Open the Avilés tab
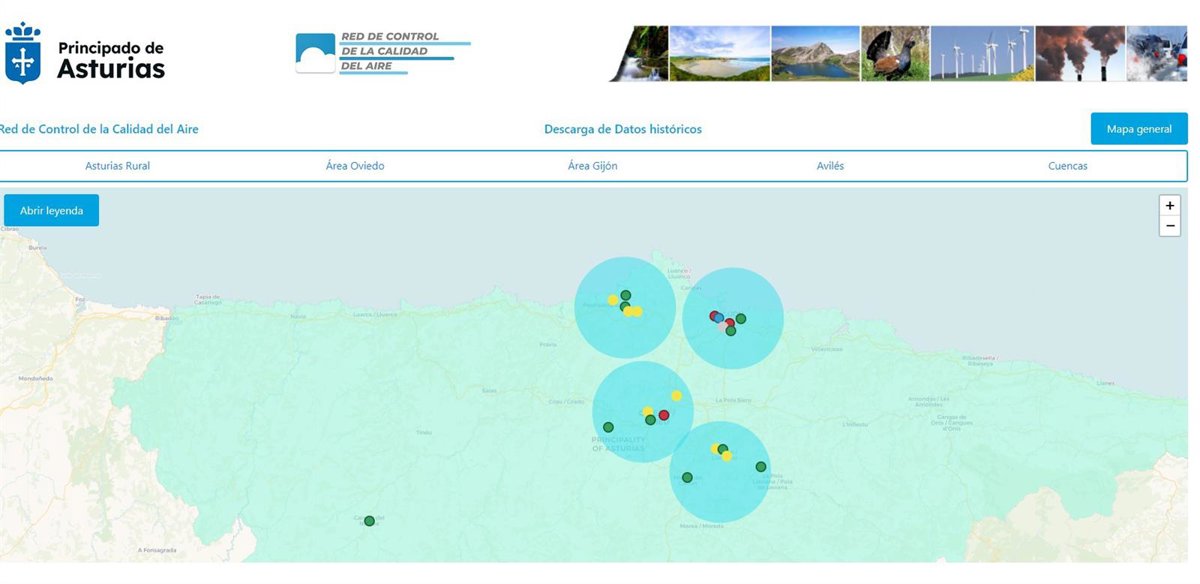This screenshot has width=1200, height=584. [830, 166]
